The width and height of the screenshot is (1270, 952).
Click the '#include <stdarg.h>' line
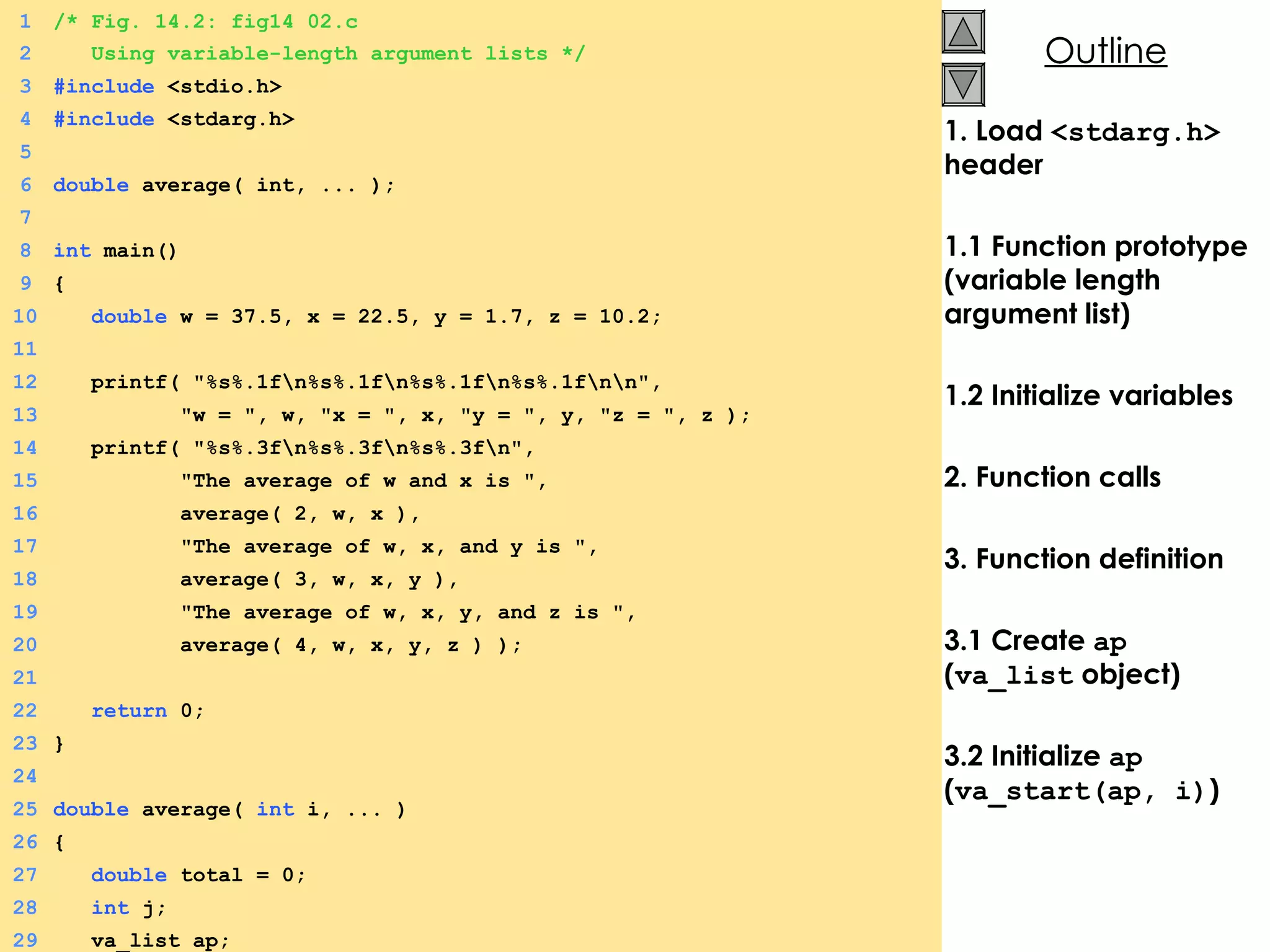point(174,119)
